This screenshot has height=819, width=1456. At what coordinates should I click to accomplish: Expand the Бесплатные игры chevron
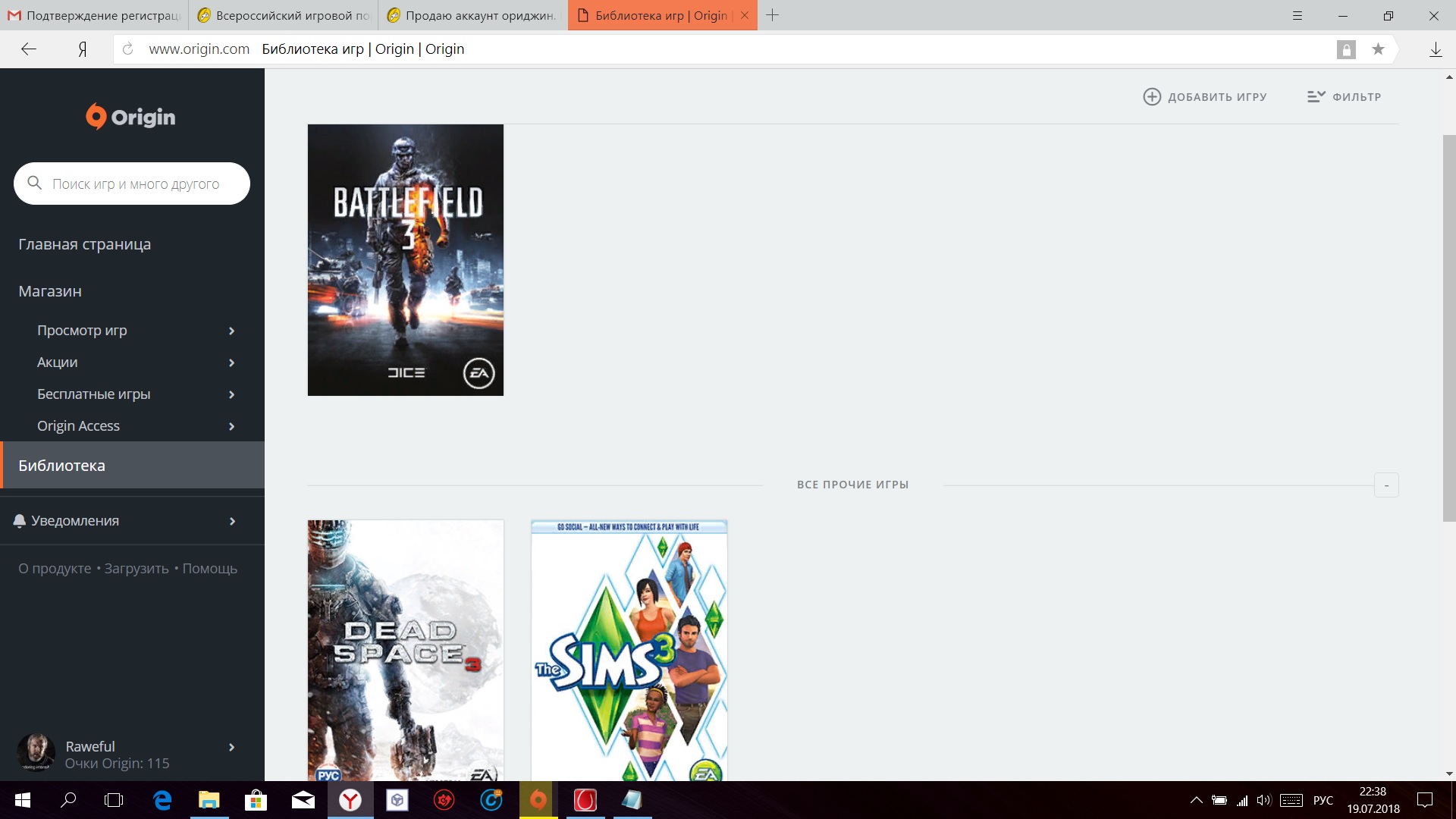232,394
